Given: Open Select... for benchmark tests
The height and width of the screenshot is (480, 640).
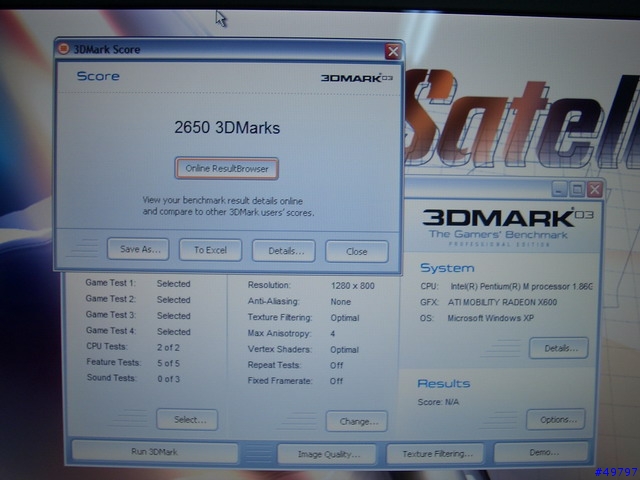Looking at the screenshot, I should coord(187,420).
